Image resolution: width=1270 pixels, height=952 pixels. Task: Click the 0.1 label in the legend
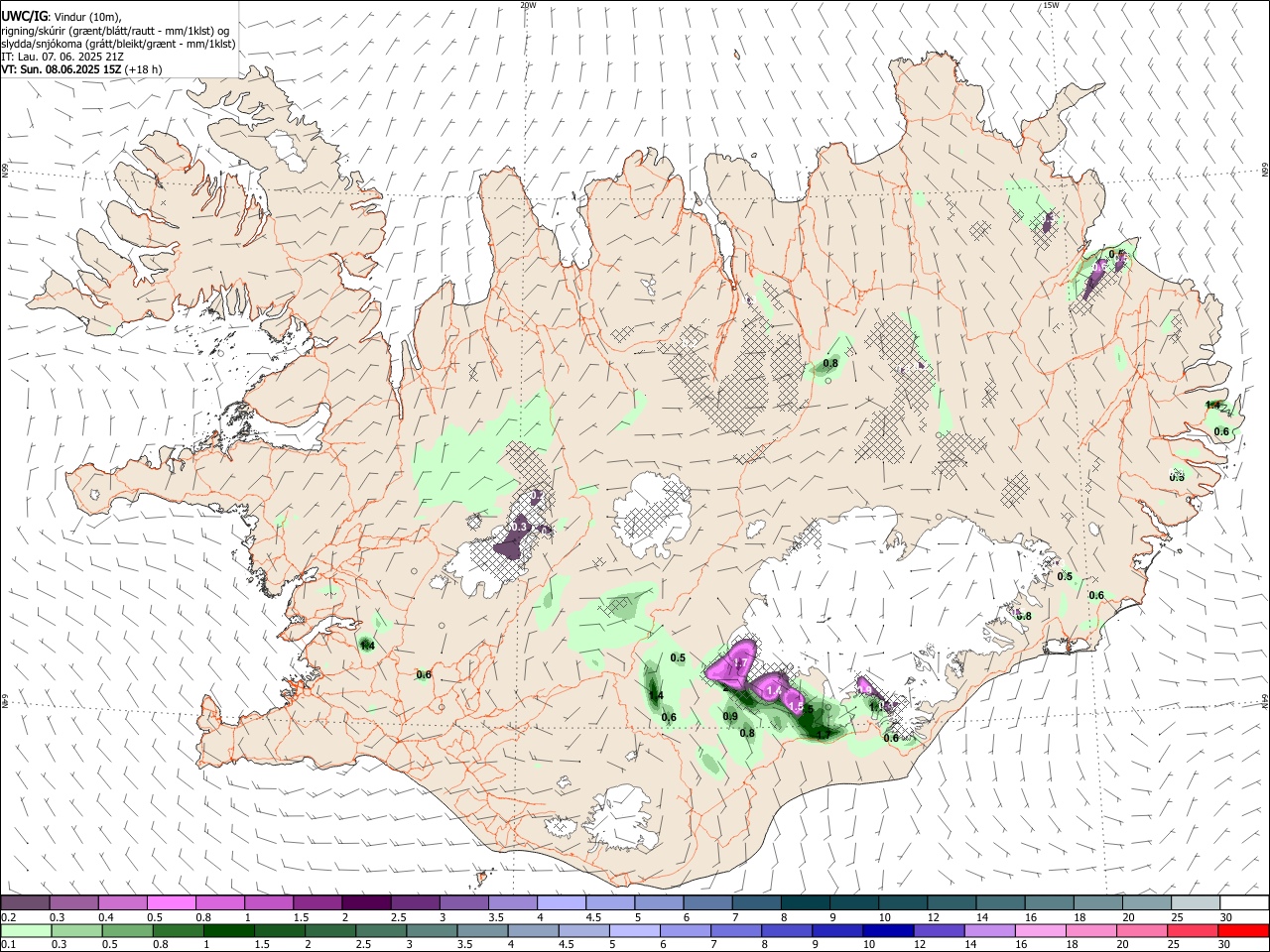8,945
